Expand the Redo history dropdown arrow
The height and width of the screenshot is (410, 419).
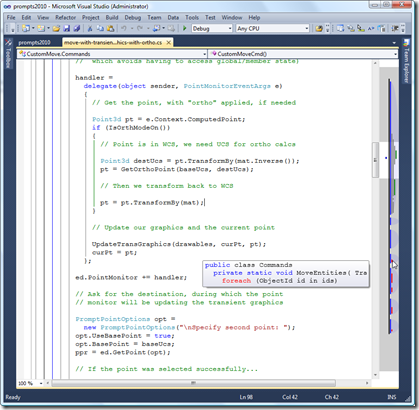148,29
